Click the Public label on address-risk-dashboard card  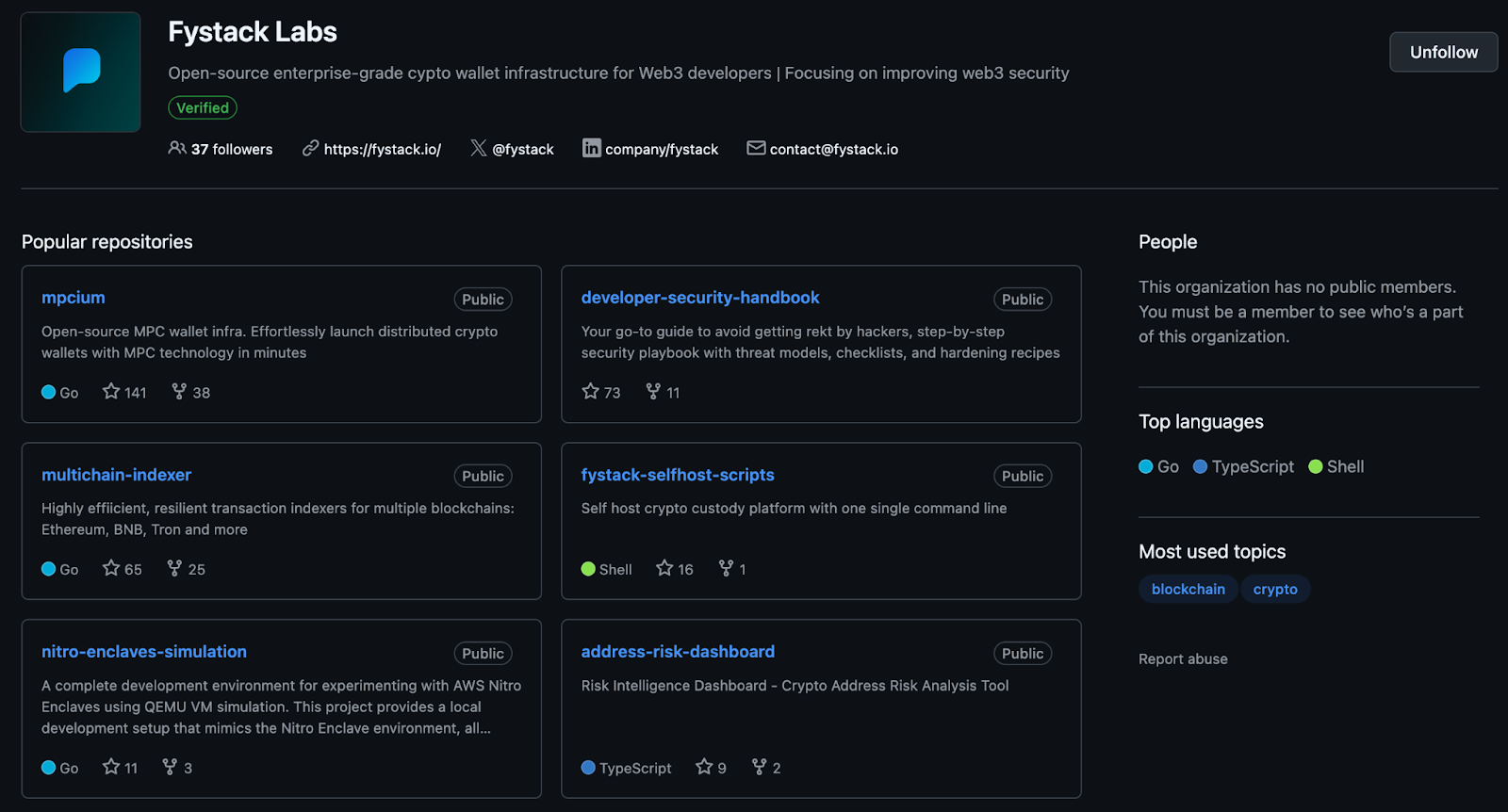[1023, 654]
